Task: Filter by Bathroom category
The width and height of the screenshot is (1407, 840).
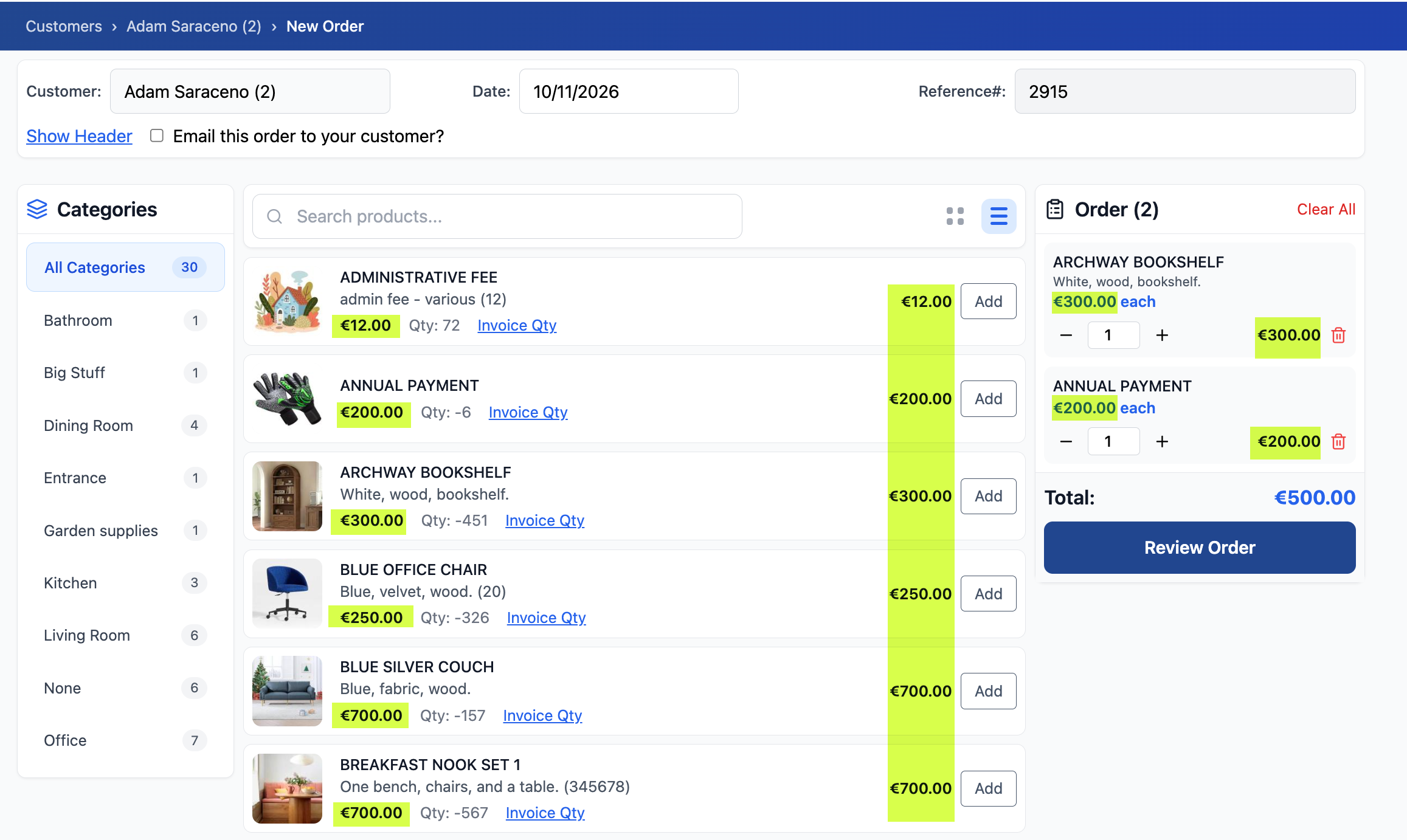Action: click(x=125, y=320)
